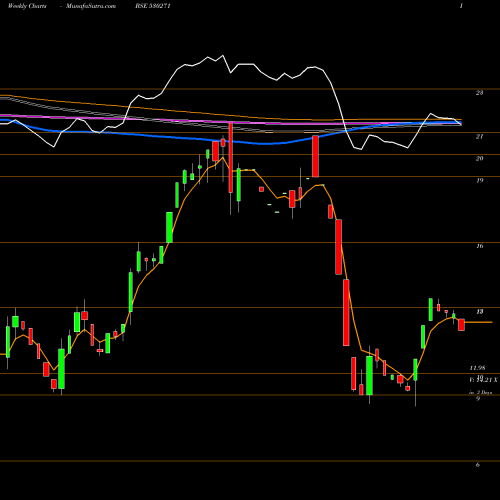Click the 'MunafaSutra.com' label
500x500 pixels.
91,6
